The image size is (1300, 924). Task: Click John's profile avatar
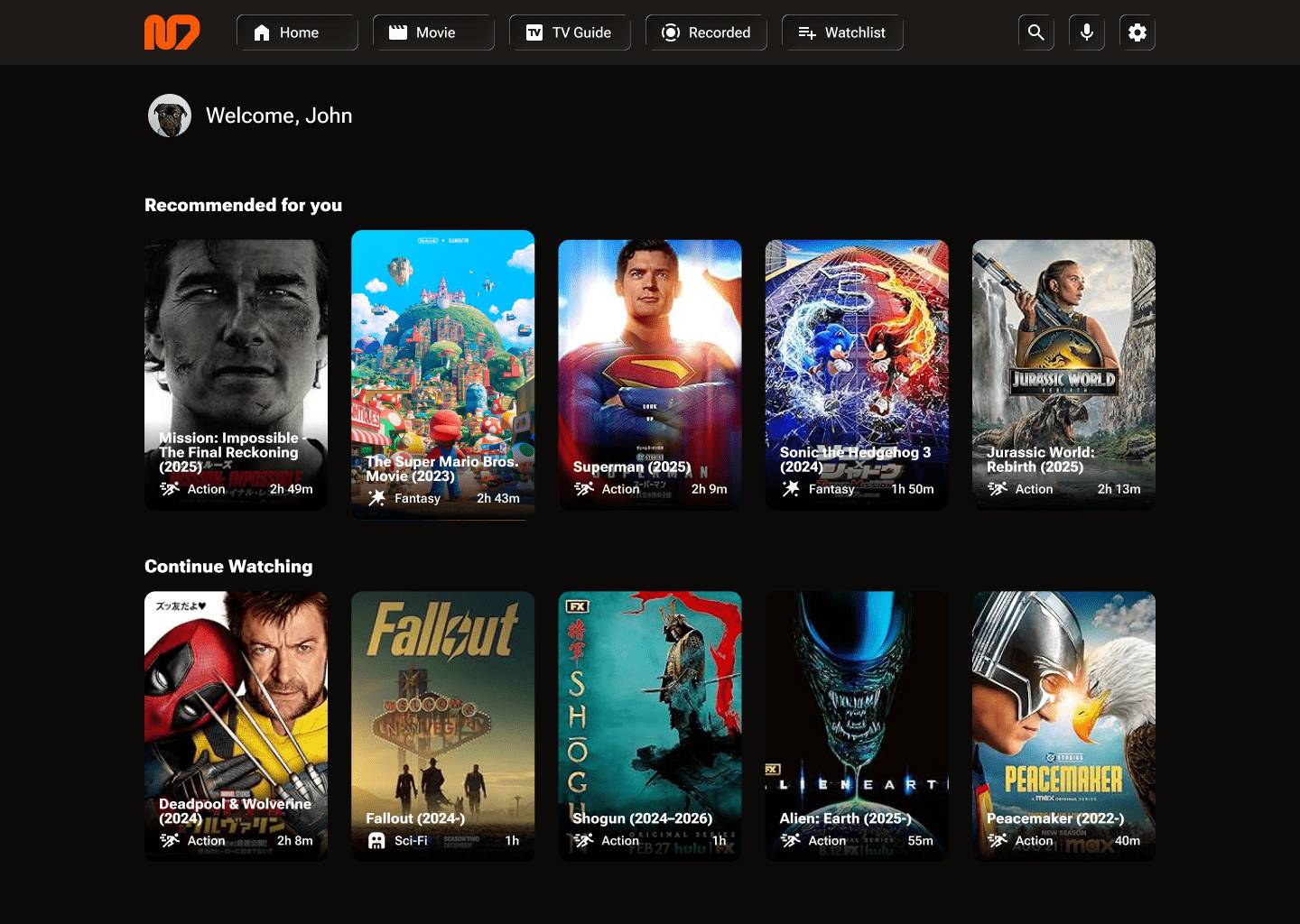pos(170,115)
